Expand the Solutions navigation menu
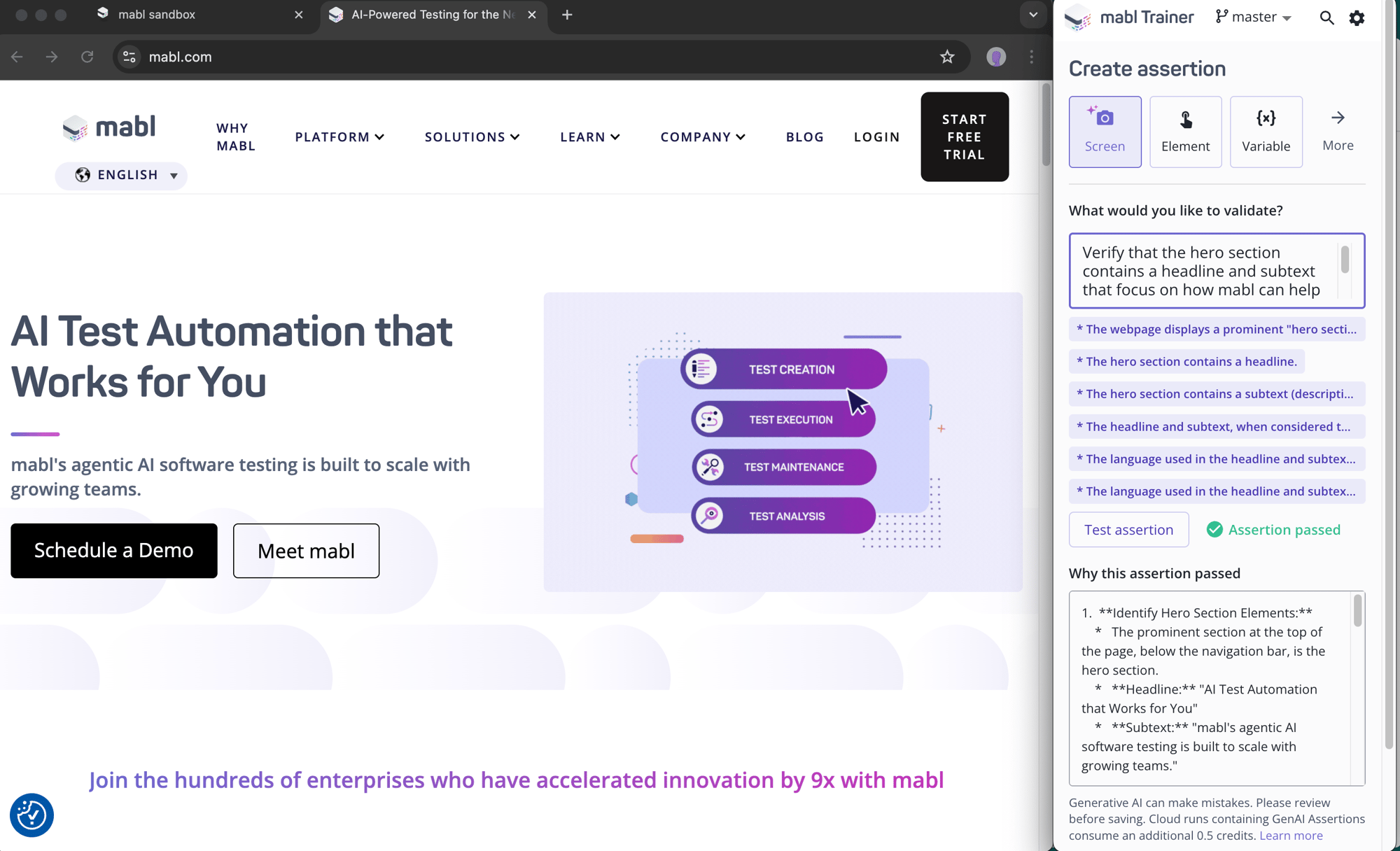Viewport: 1400px width, 851px height. [x=472, y=137]
